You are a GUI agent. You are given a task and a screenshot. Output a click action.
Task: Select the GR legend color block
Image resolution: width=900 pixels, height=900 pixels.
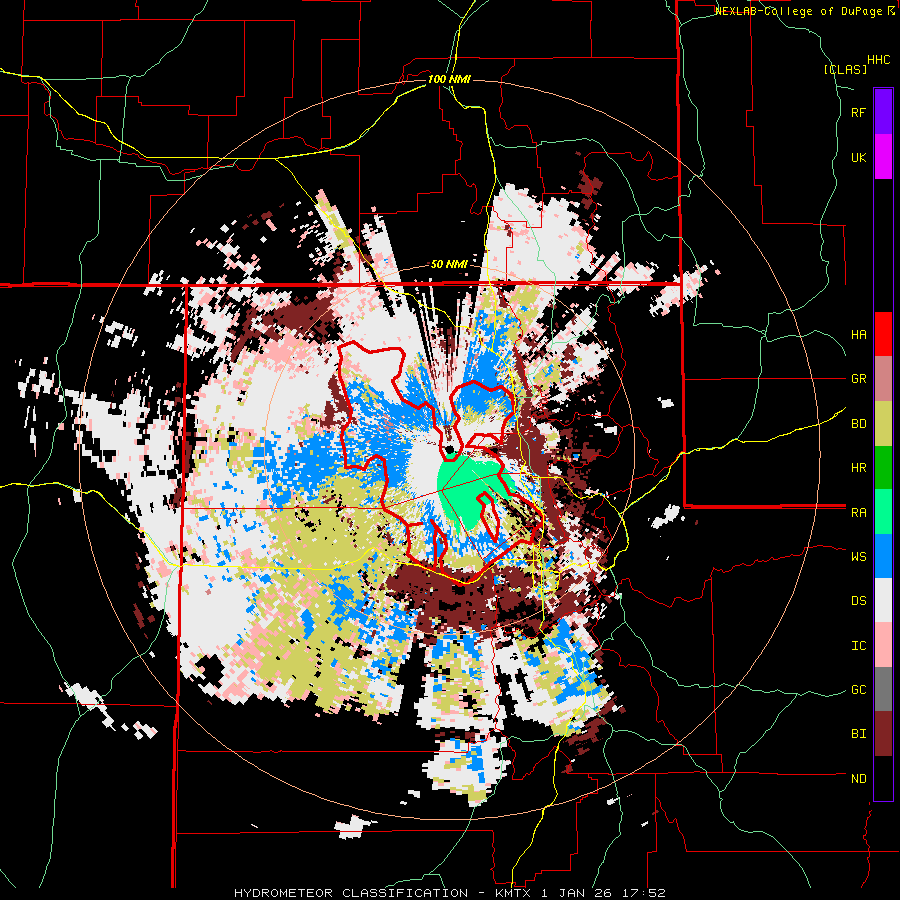point(883,379)
